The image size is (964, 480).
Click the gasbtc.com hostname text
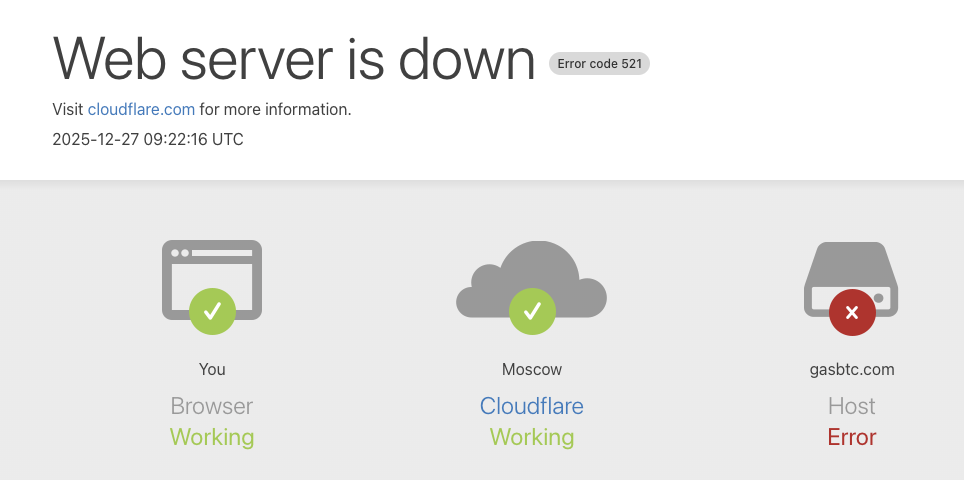pyautogui.click(x=852, y=369)
